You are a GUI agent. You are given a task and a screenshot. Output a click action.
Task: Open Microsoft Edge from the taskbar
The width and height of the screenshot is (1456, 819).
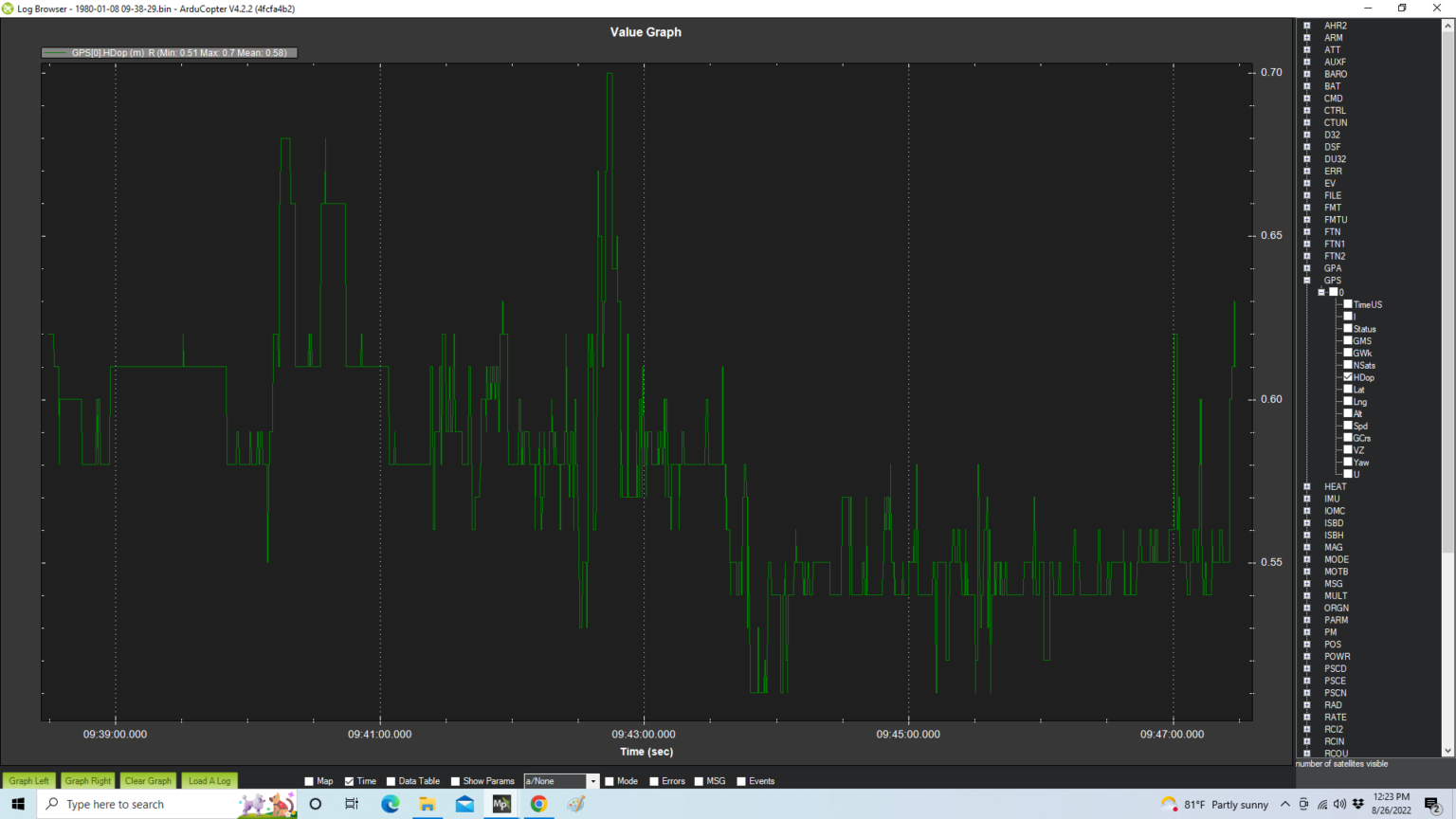pos(390,804)
